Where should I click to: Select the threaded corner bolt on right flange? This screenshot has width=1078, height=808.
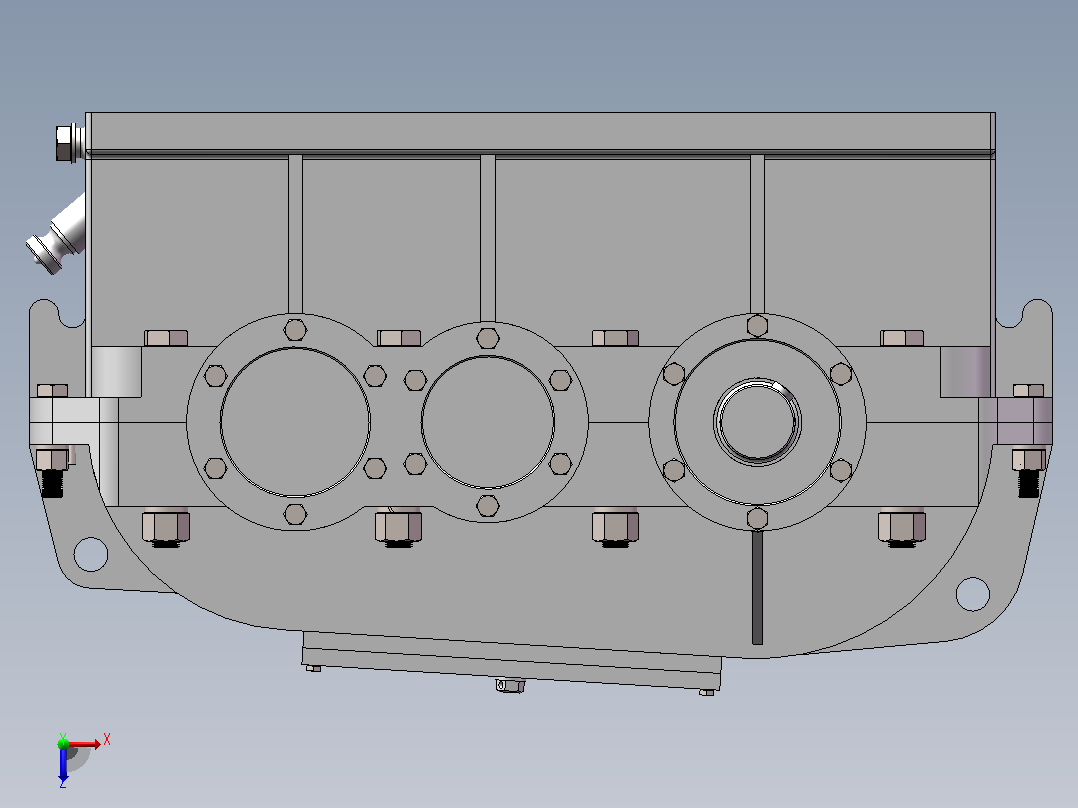point(1028,471)
